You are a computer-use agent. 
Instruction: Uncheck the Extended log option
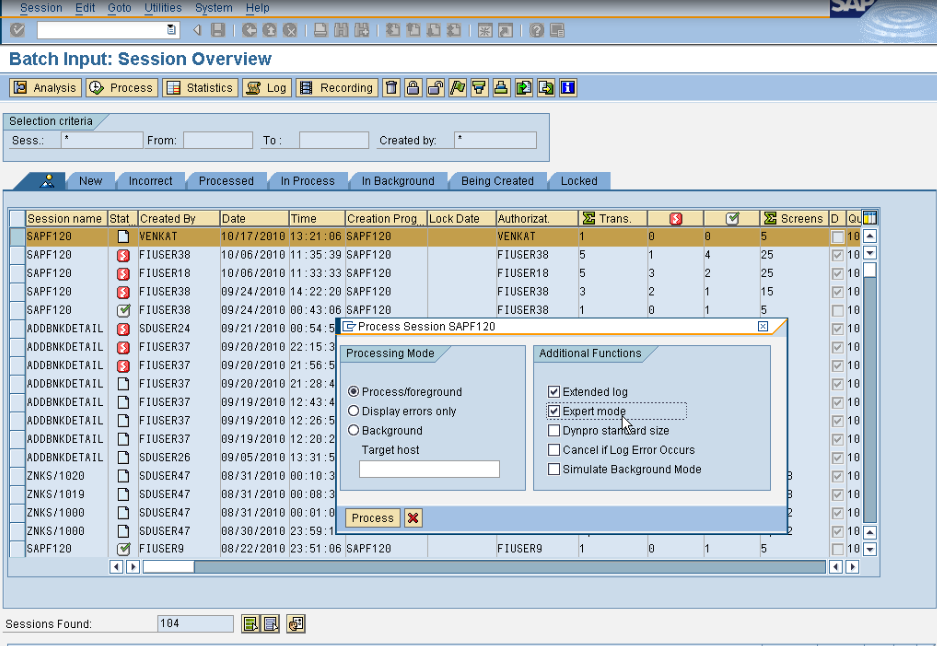click(x=552, y=391)
